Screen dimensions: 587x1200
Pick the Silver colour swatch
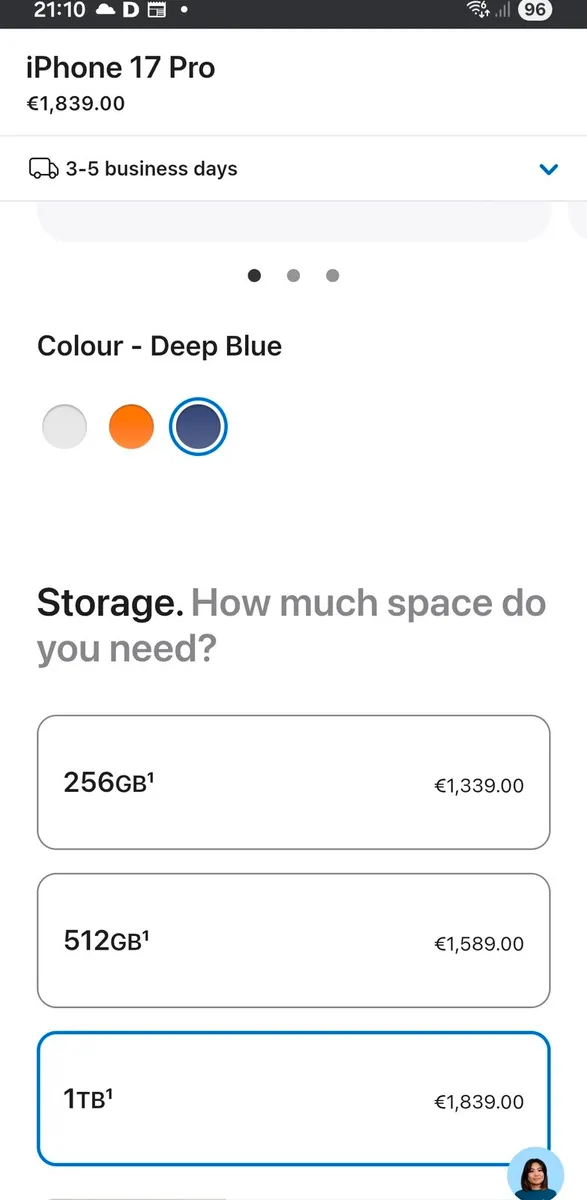(65, 427)
